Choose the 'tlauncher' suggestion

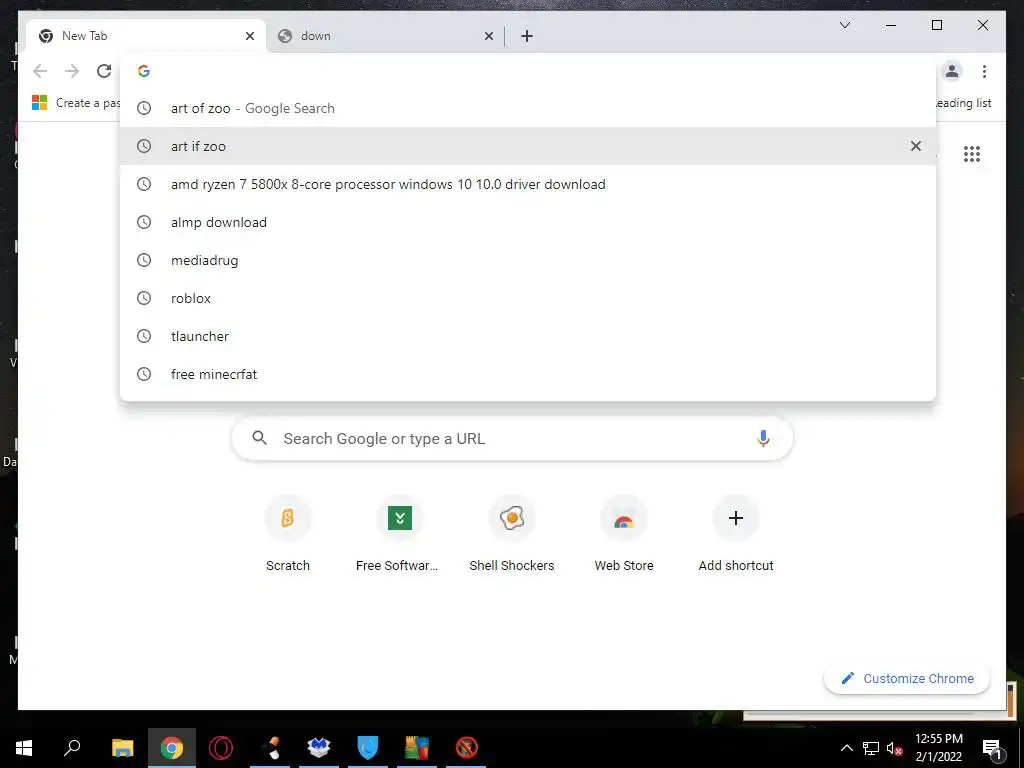click(528, 336)
